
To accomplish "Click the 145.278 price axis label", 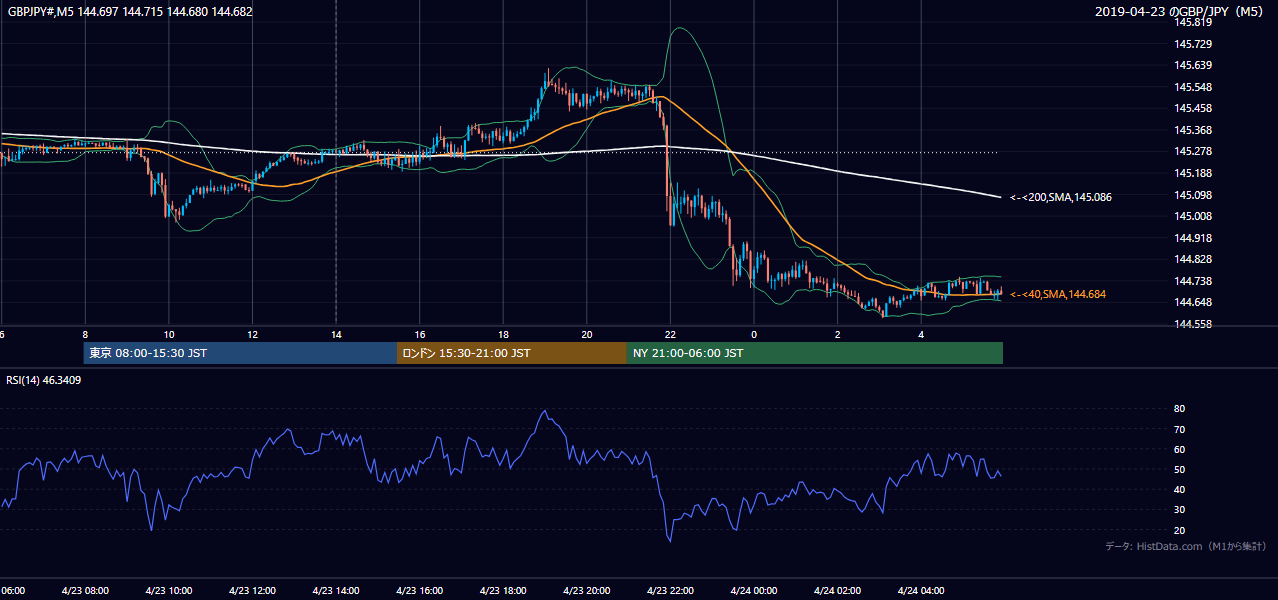I will pos(1191,151).
